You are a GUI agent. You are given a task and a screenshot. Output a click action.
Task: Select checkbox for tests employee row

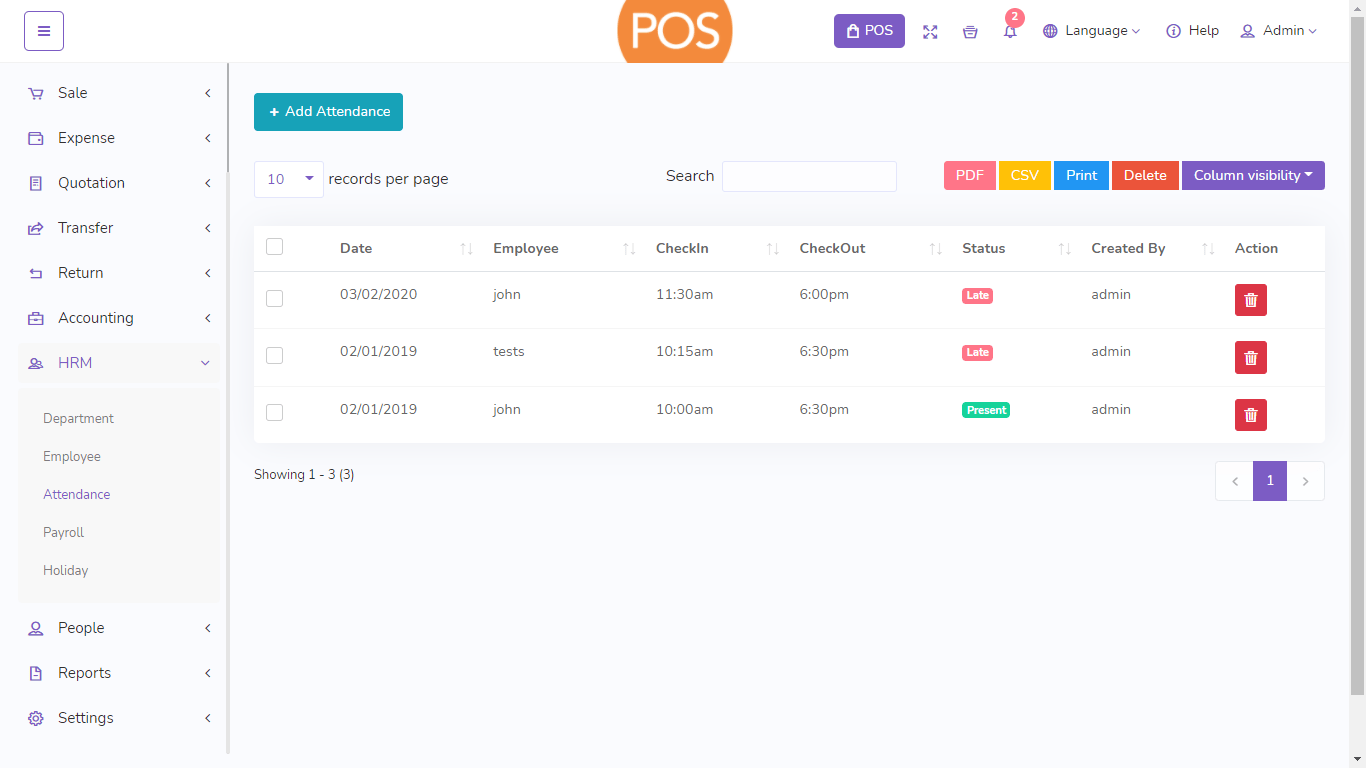(x=275, y=355)
